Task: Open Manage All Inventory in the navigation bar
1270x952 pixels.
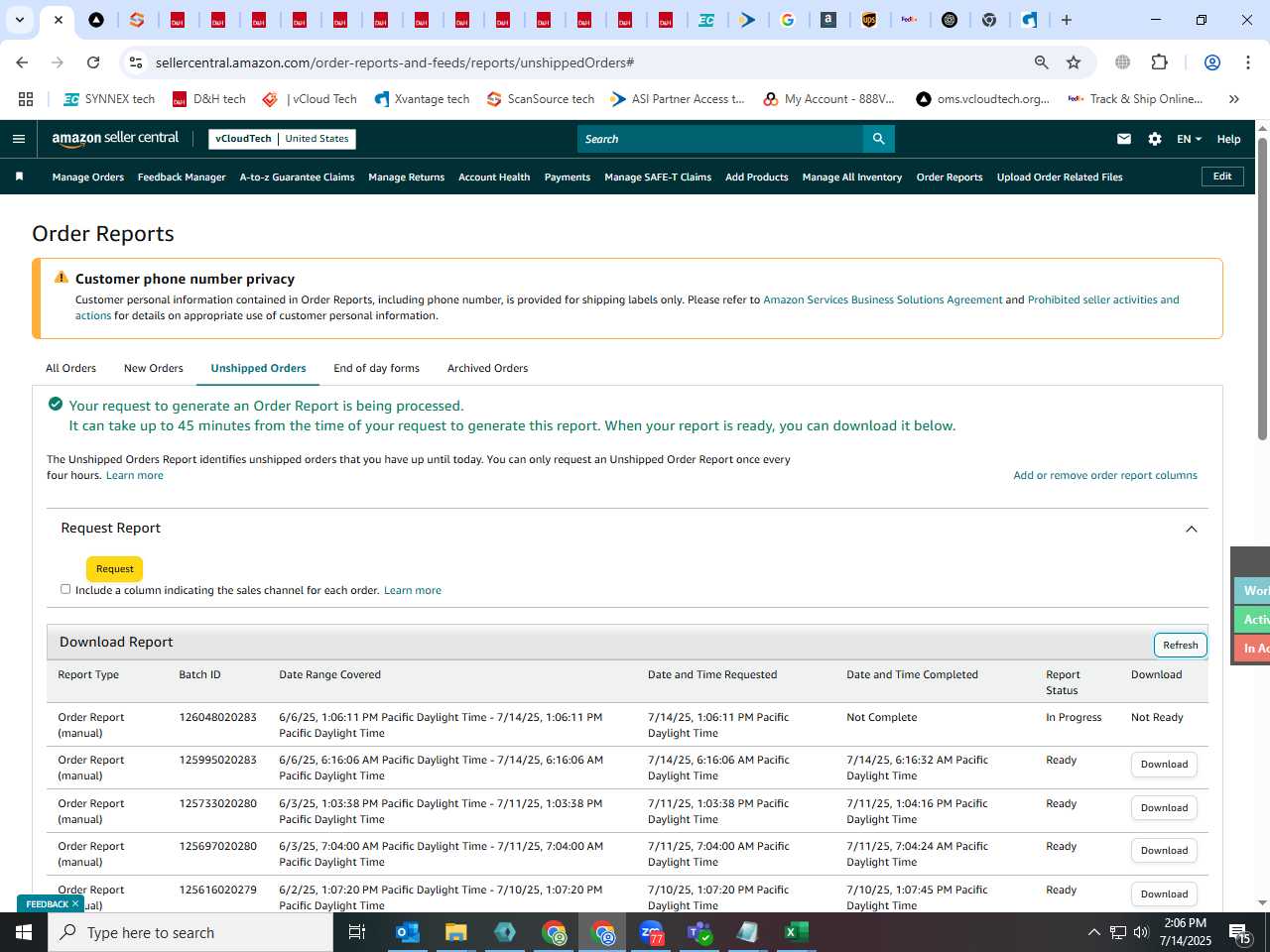Action: tap(852, 177)
